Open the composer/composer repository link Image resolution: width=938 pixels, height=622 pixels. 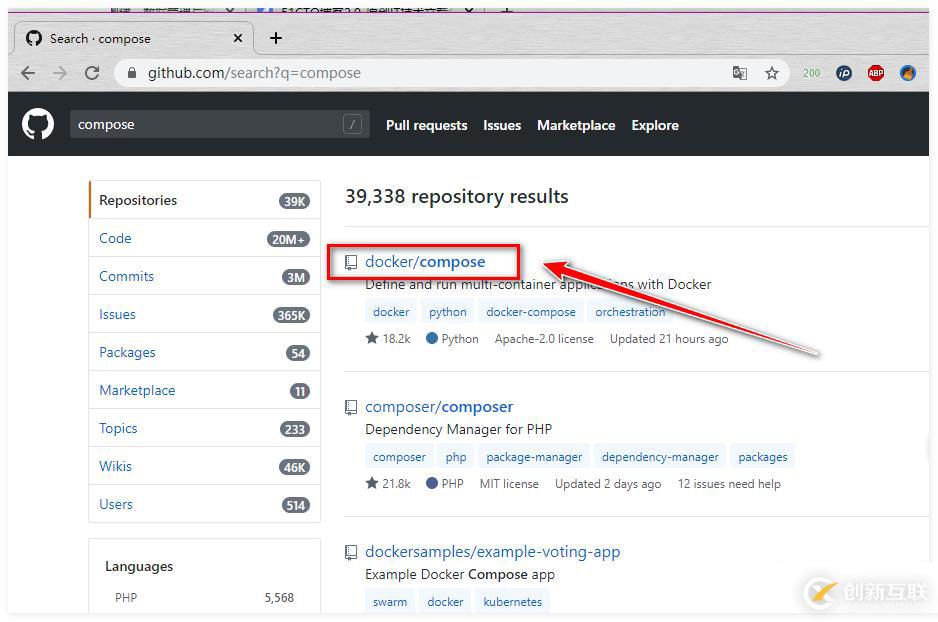point(439,407)
